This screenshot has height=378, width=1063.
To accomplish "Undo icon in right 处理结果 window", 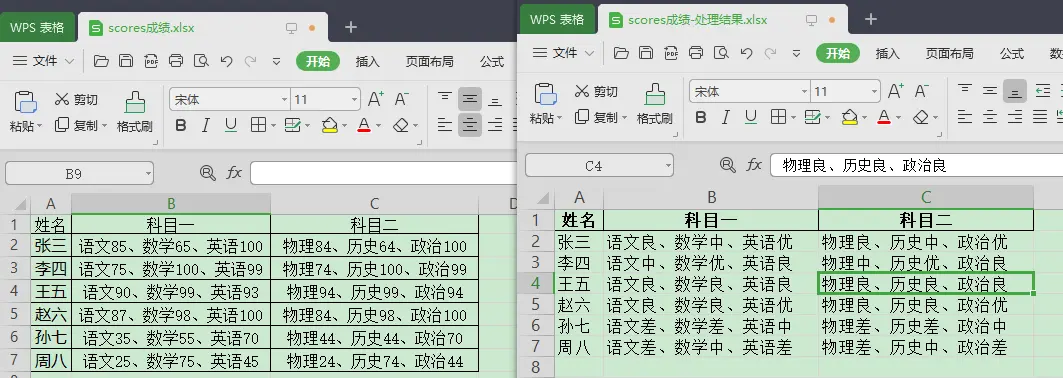I will click(x=746, y=53).
